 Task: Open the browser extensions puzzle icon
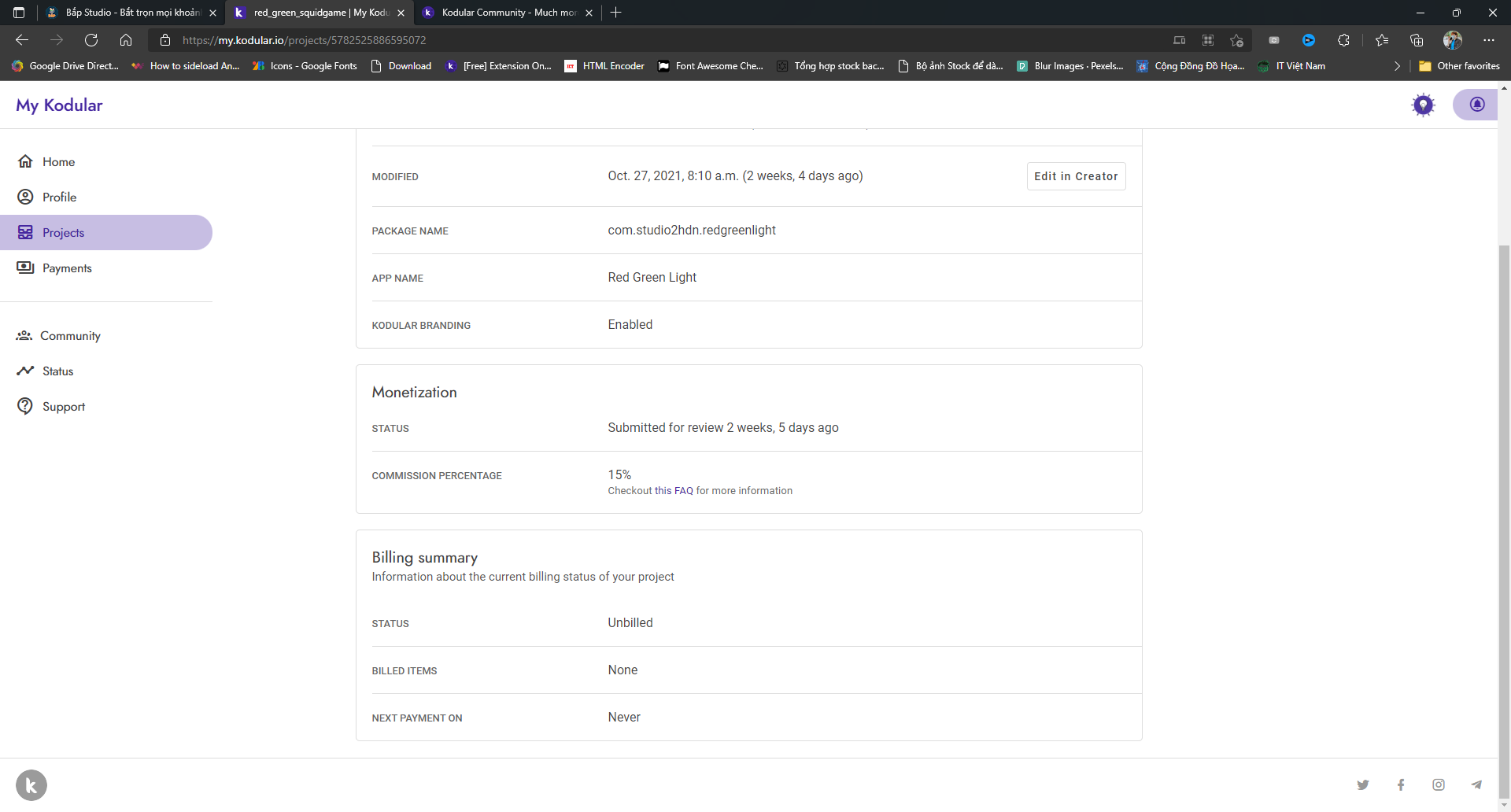(x=1343, y=40)
